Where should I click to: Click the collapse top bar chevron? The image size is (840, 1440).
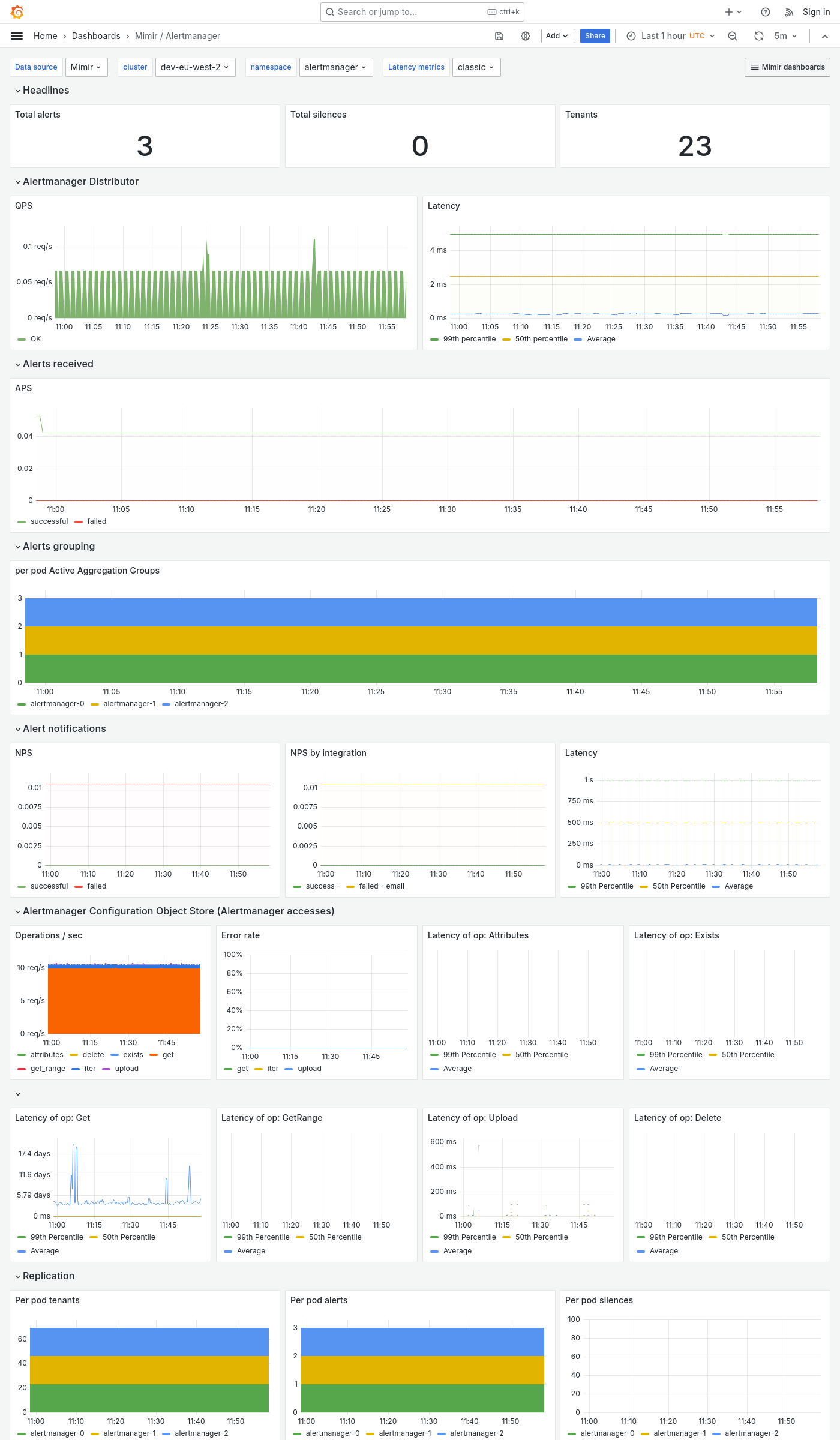(x=825, y=36)
